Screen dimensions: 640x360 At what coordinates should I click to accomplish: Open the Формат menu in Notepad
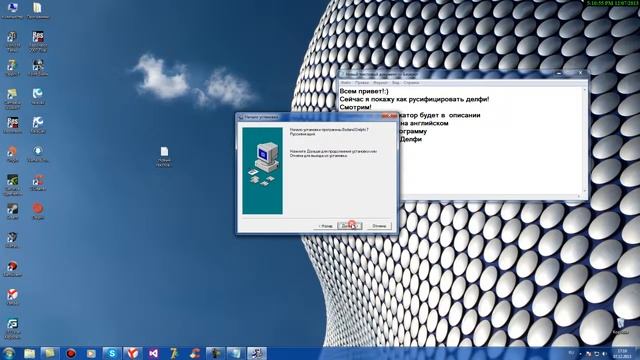[380, 83]
